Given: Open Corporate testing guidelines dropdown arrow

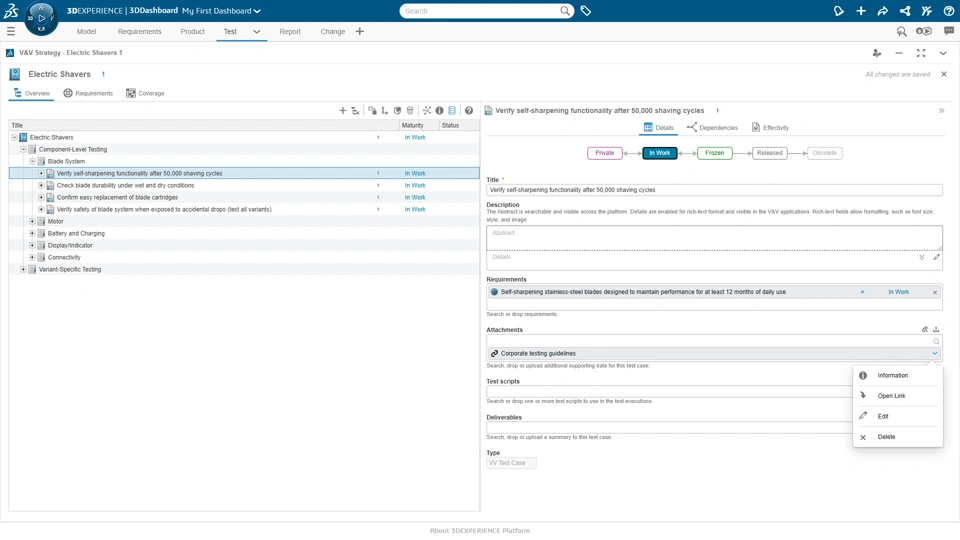Looking at the screenshot, I should click(935, 353).
